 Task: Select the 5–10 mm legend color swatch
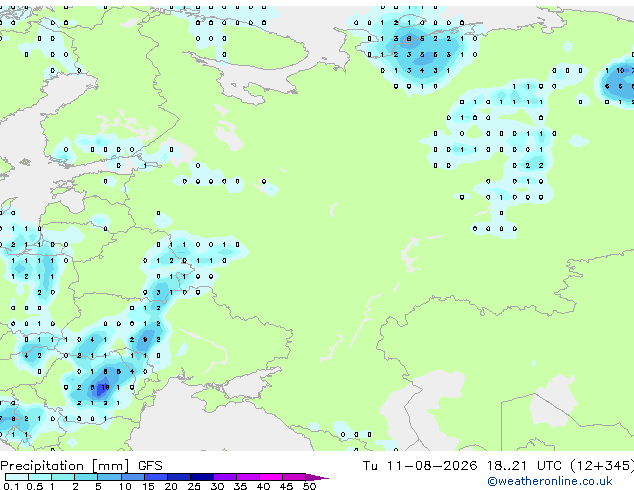(x=109, y=477)
